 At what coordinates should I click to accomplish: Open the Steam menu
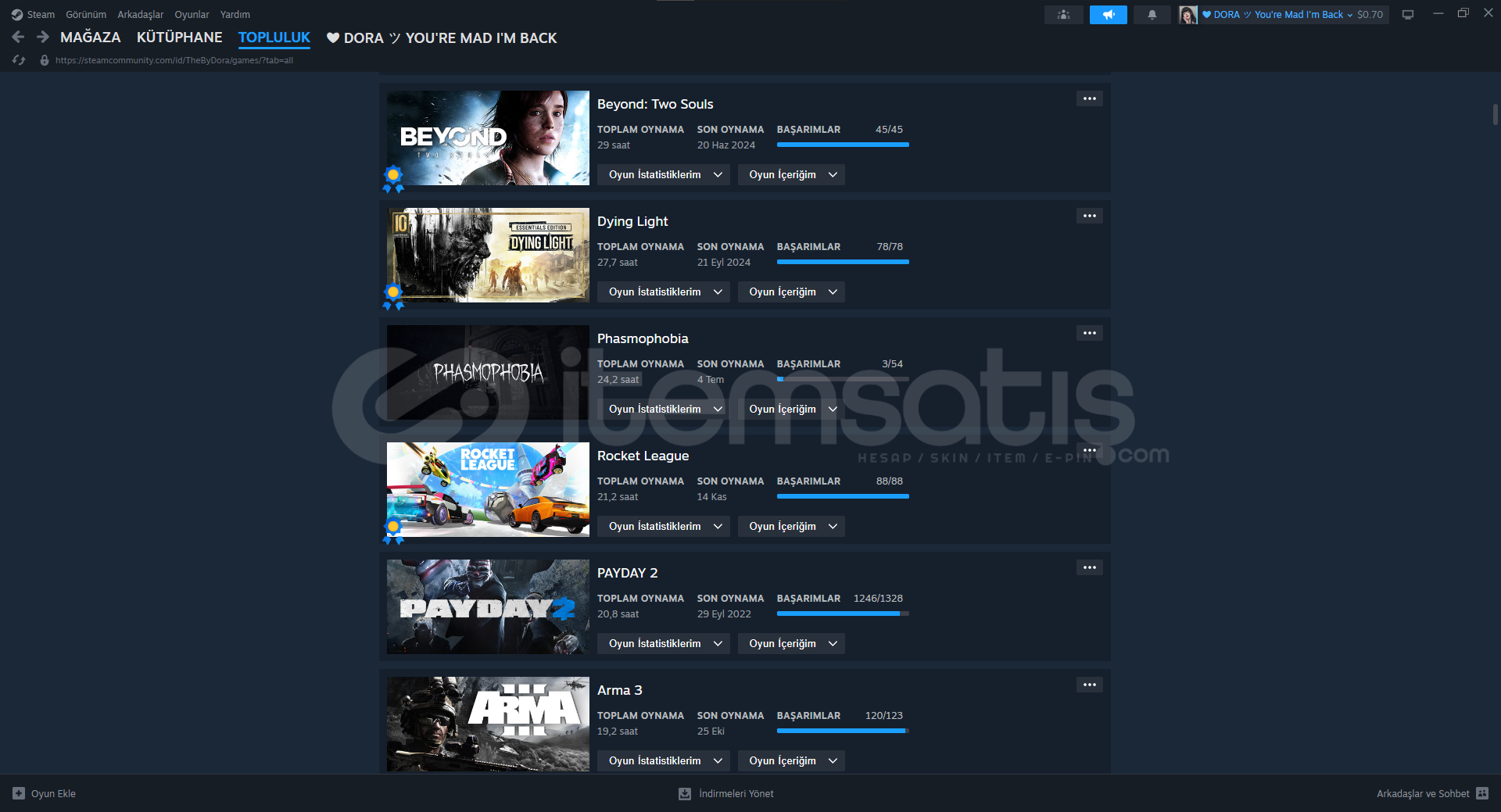(41, 14)
